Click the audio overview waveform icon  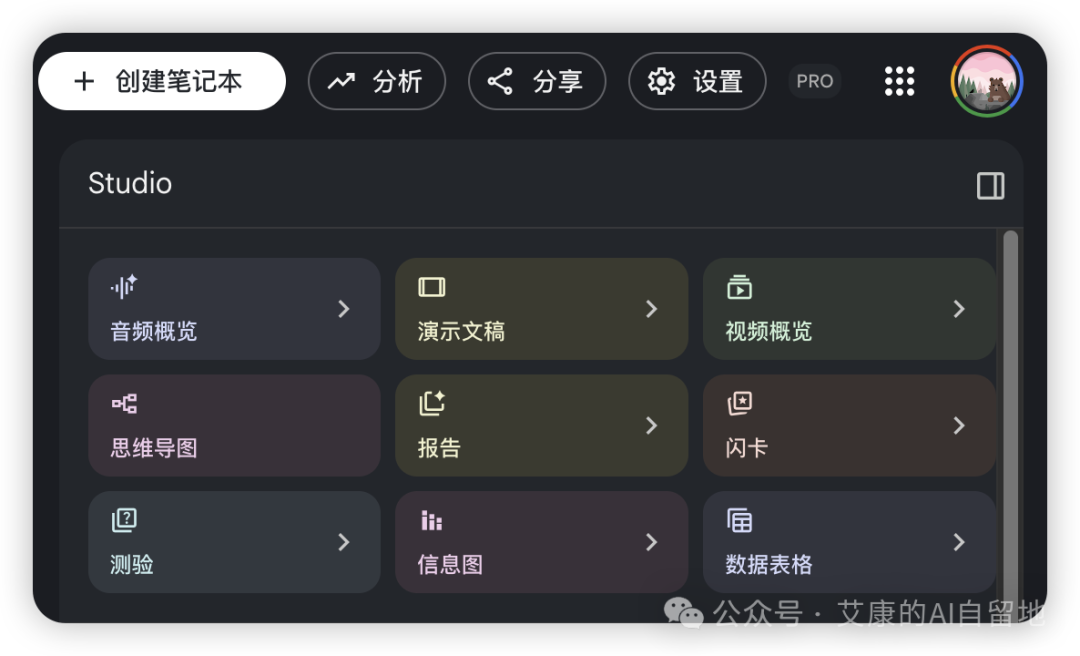click(124, 287)
